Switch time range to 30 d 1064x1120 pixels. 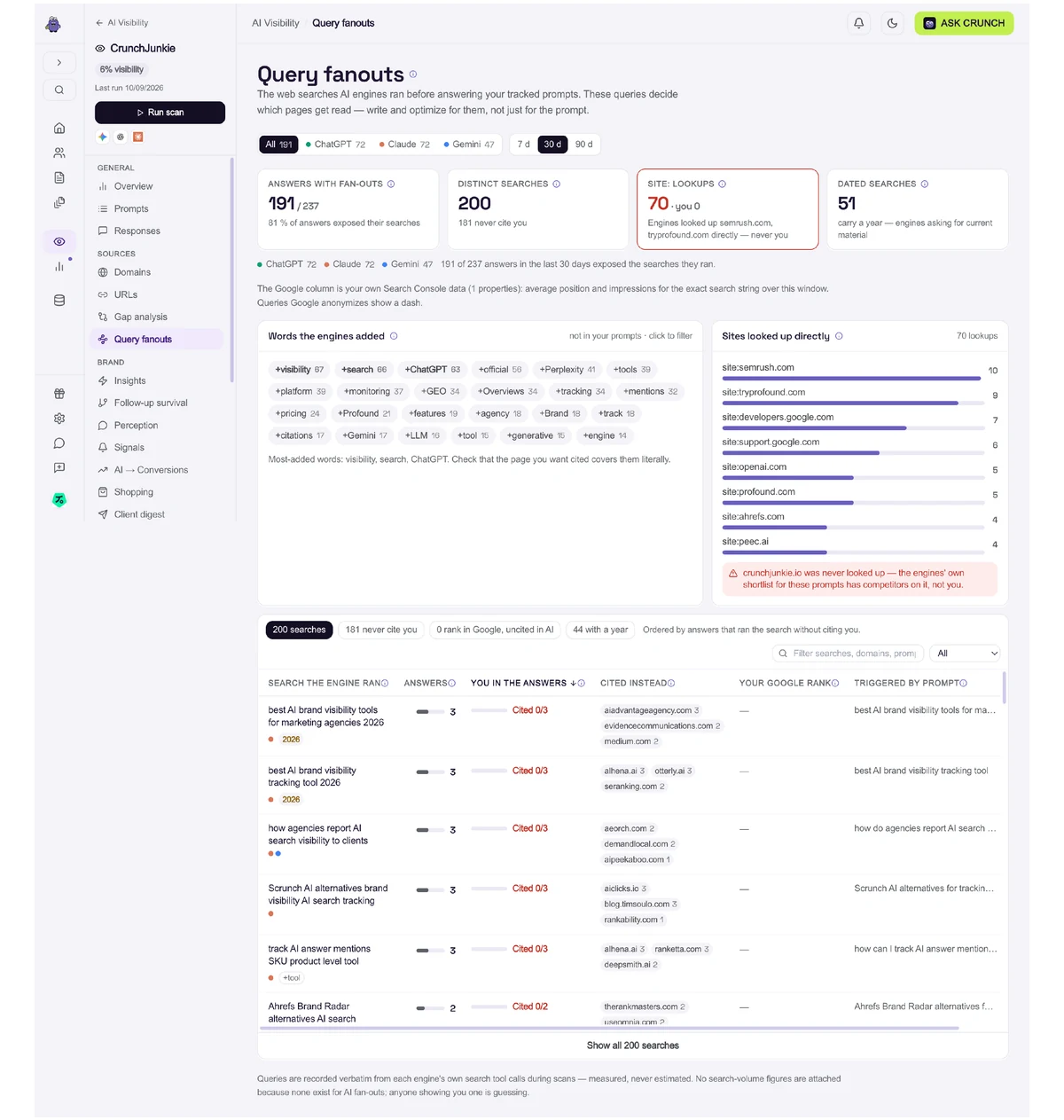click(x=552, y=145)
